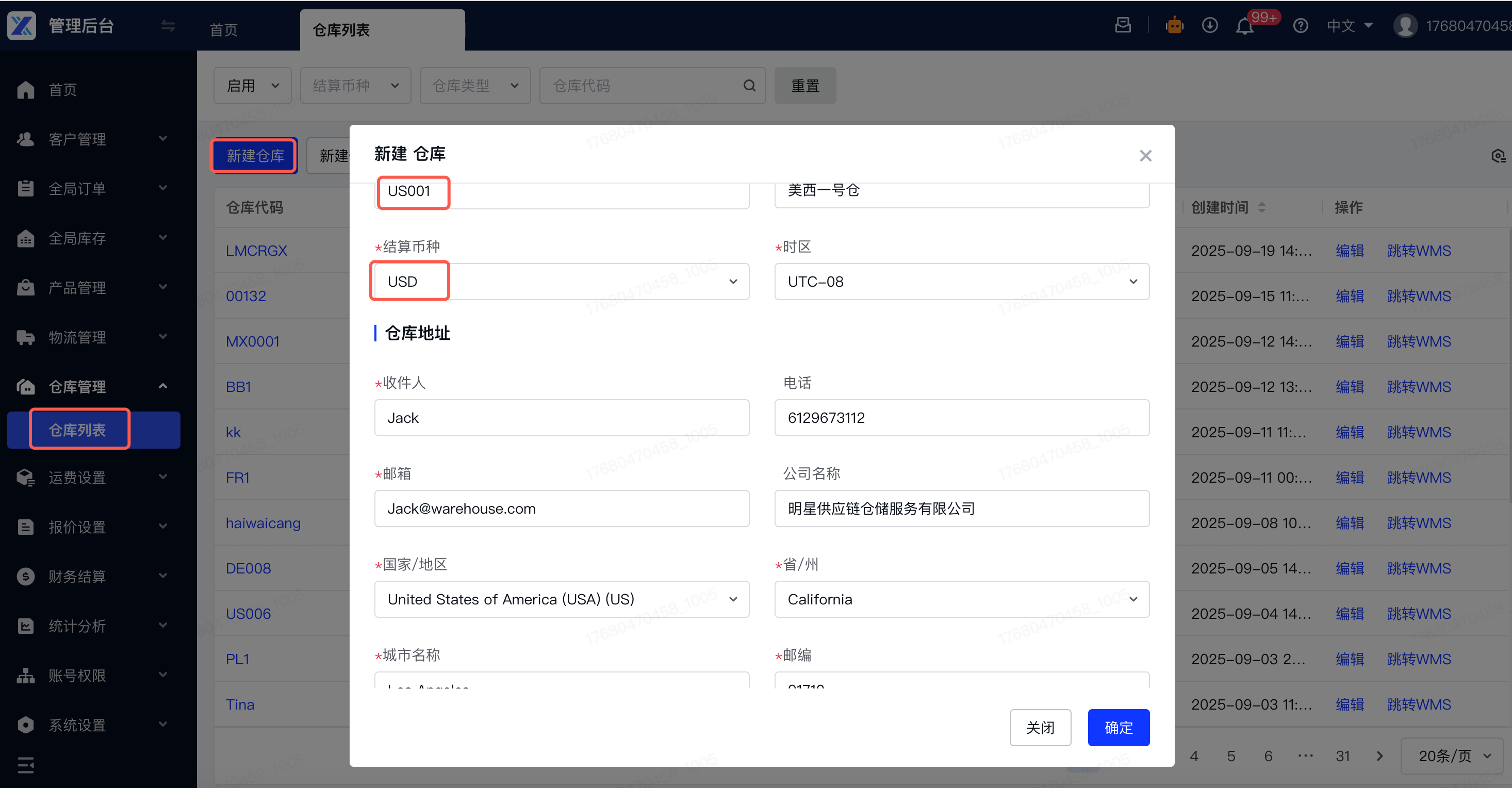Click the 关闭 button in dialog

[x=1040, y=727]
